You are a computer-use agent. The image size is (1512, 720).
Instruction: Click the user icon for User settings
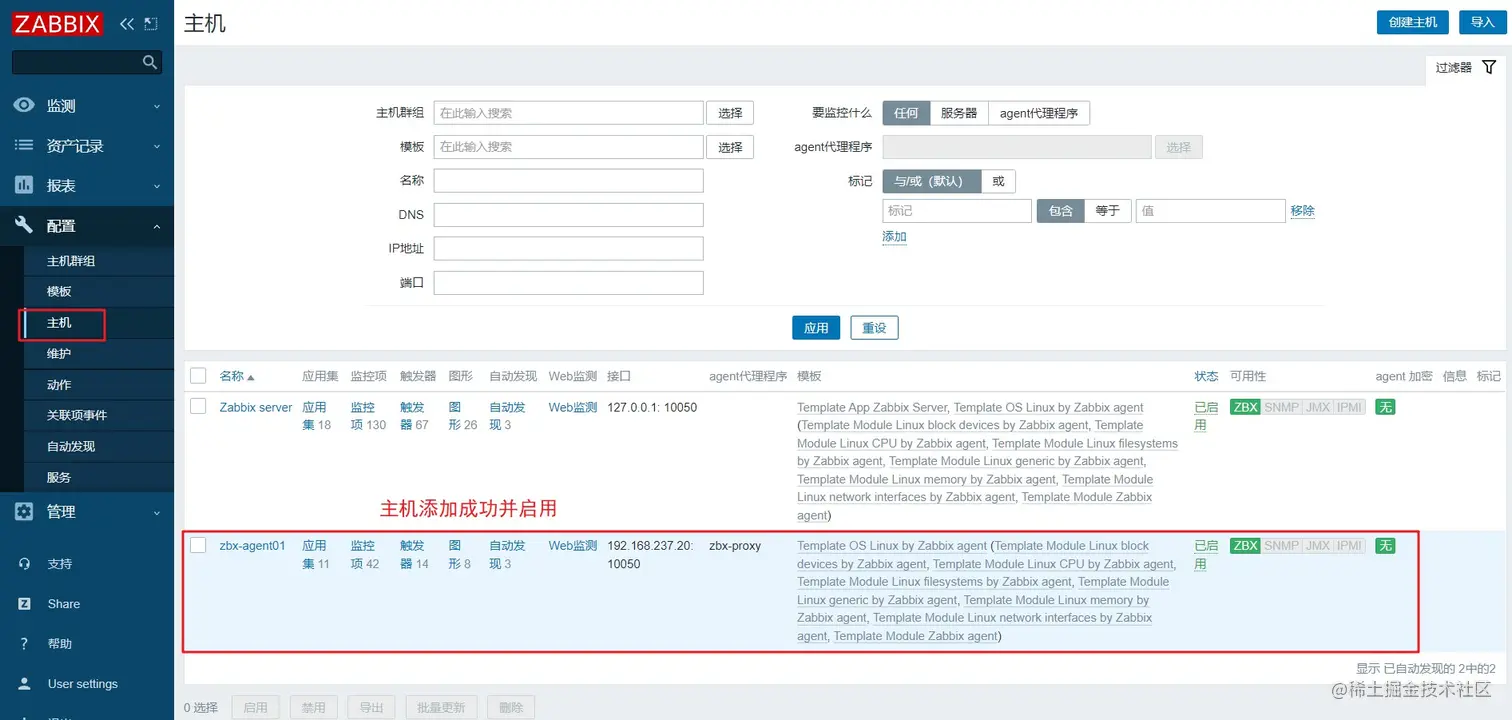[x=24, y=684]
